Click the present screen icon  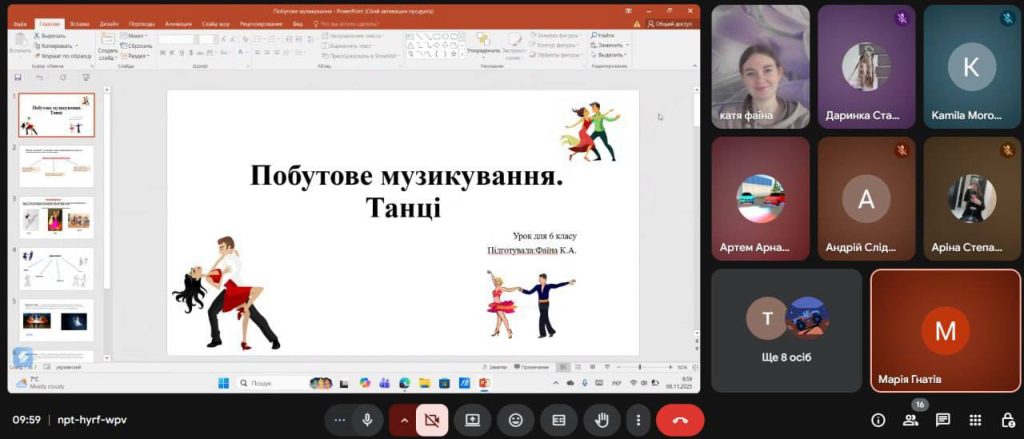pos(472,420)
